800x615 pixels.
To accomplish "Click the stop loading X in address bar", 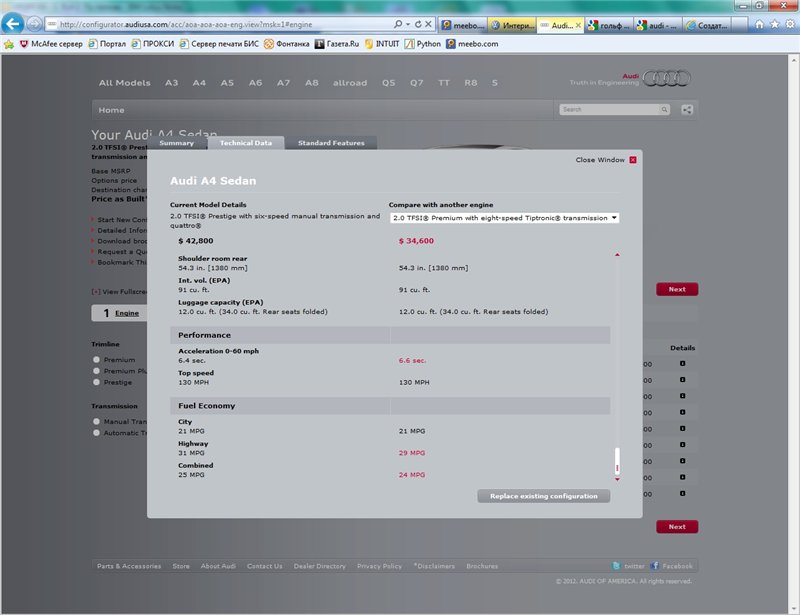I will [428, 24].
